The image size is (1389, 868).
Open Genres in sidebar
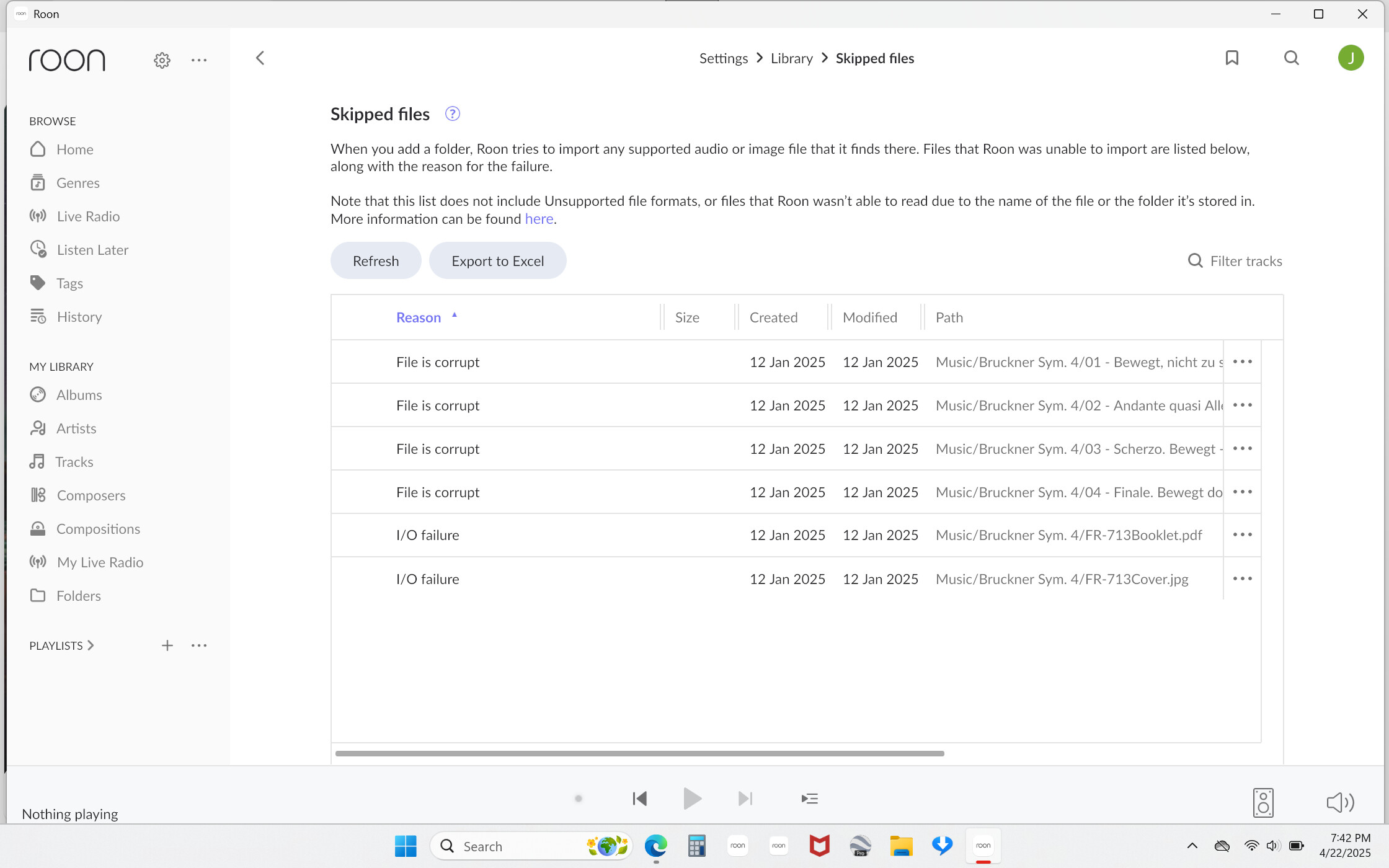tap(65, 183)
